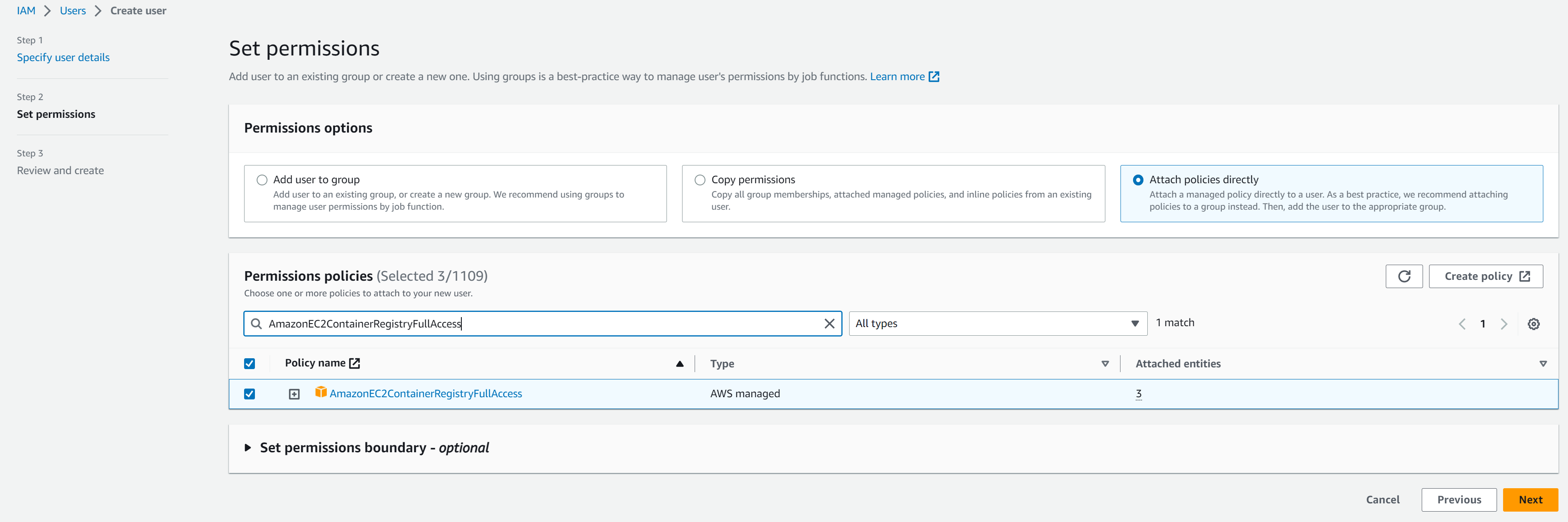Image resolution: width=1568 pixels, height=522 pixels.
Task: Select the Copy permissions radio option
Action: coord(700,180)
